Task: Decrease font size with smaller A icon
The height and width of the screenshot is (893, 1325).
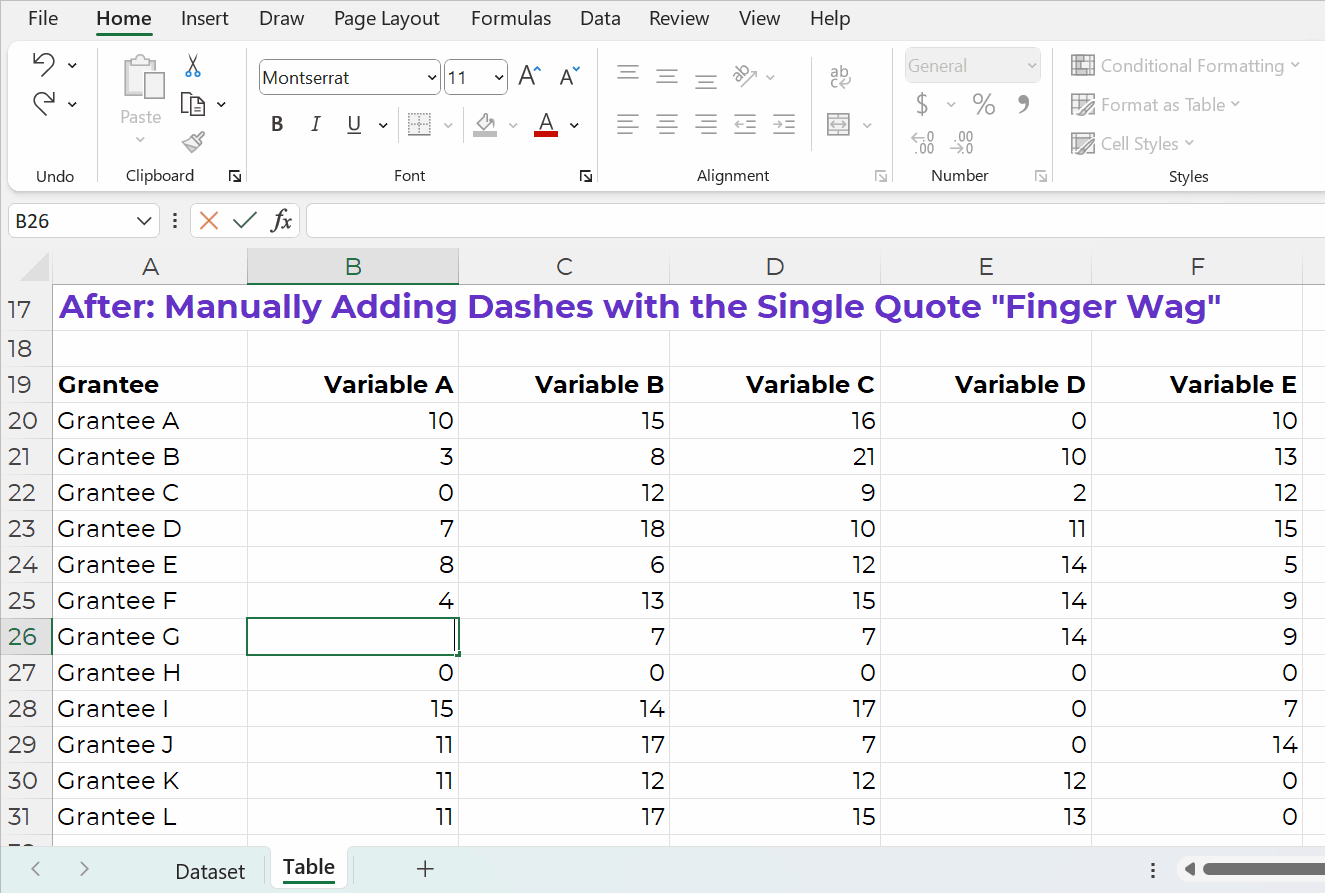Action: tap(569, 77)
